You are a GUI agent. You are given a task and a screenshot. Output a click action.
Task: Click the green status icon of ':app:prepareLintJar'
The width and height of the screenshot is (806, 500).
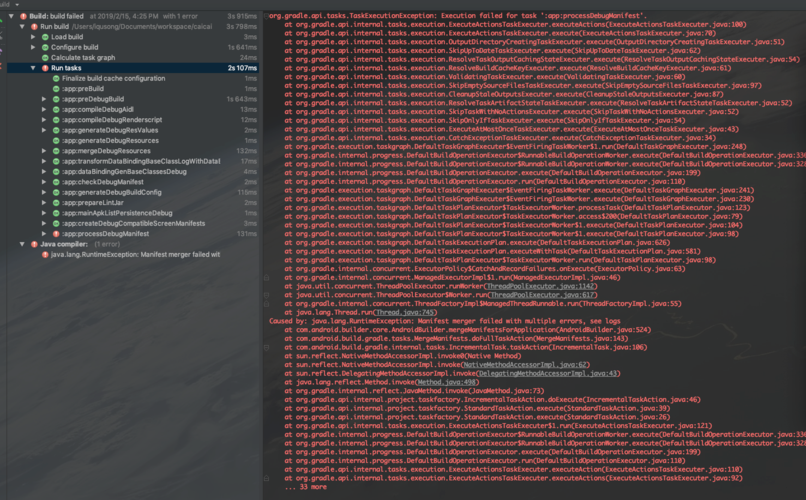click(x=56, y=202)
